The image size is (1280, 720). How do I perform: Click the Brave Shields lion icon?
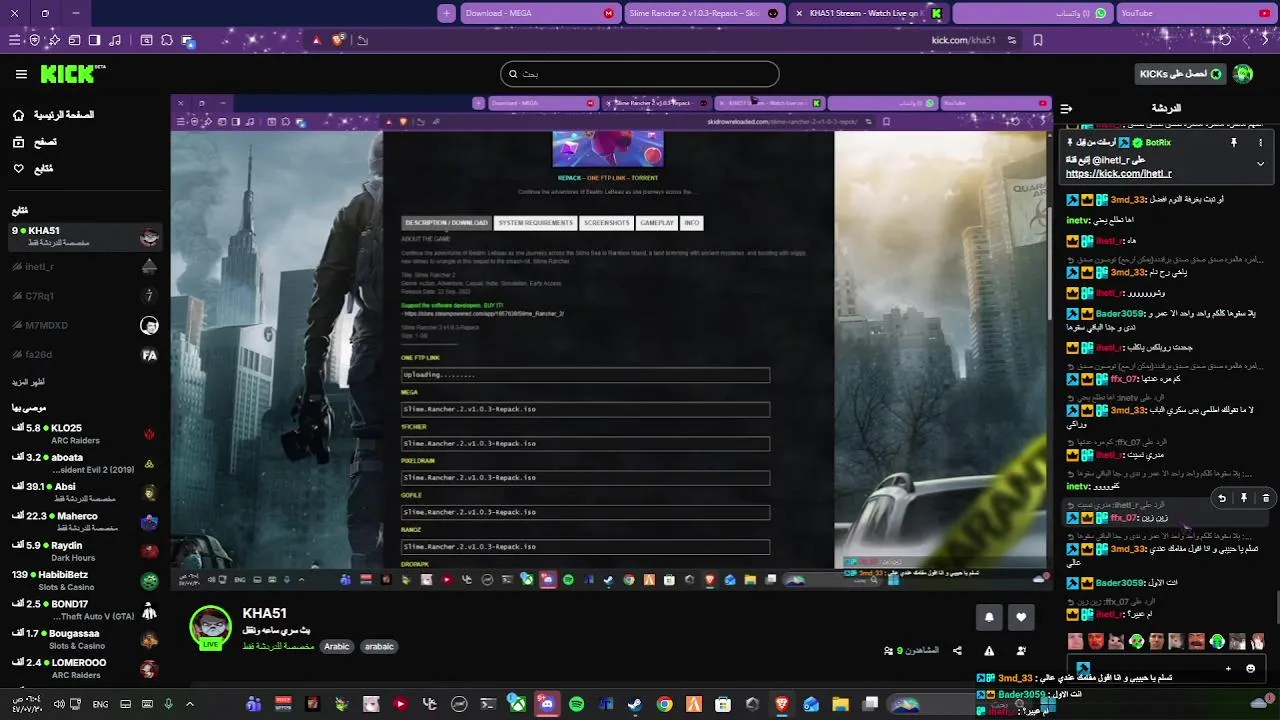coord(339,40)
